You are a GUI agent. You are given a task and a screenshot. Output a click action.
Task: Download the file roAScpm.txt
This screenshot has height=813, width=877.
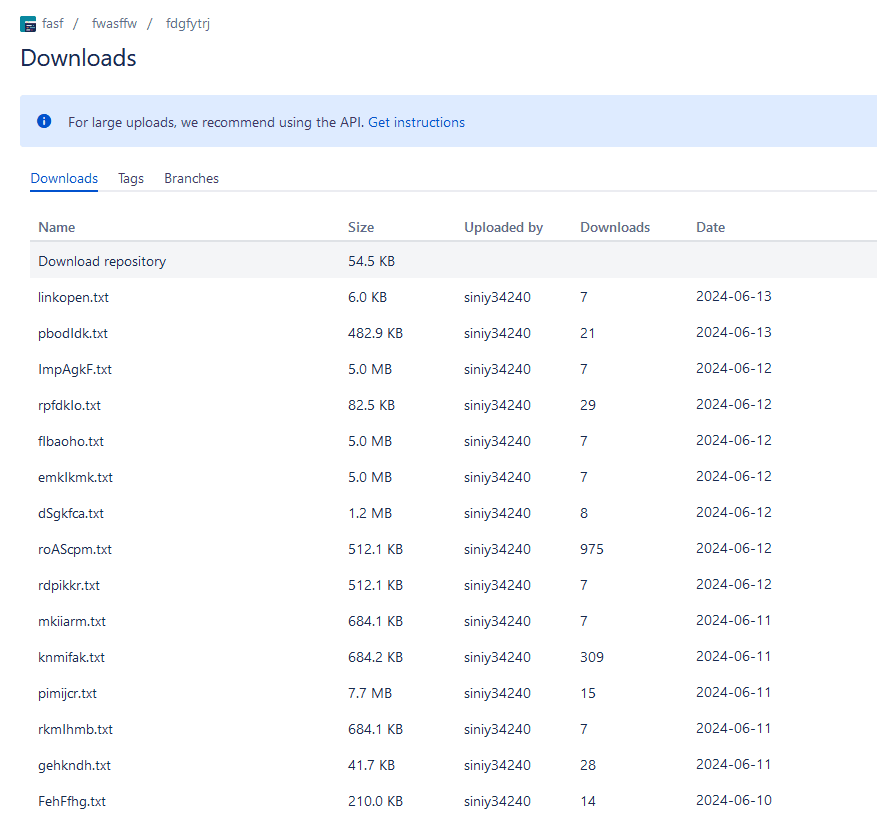(75, 550)
